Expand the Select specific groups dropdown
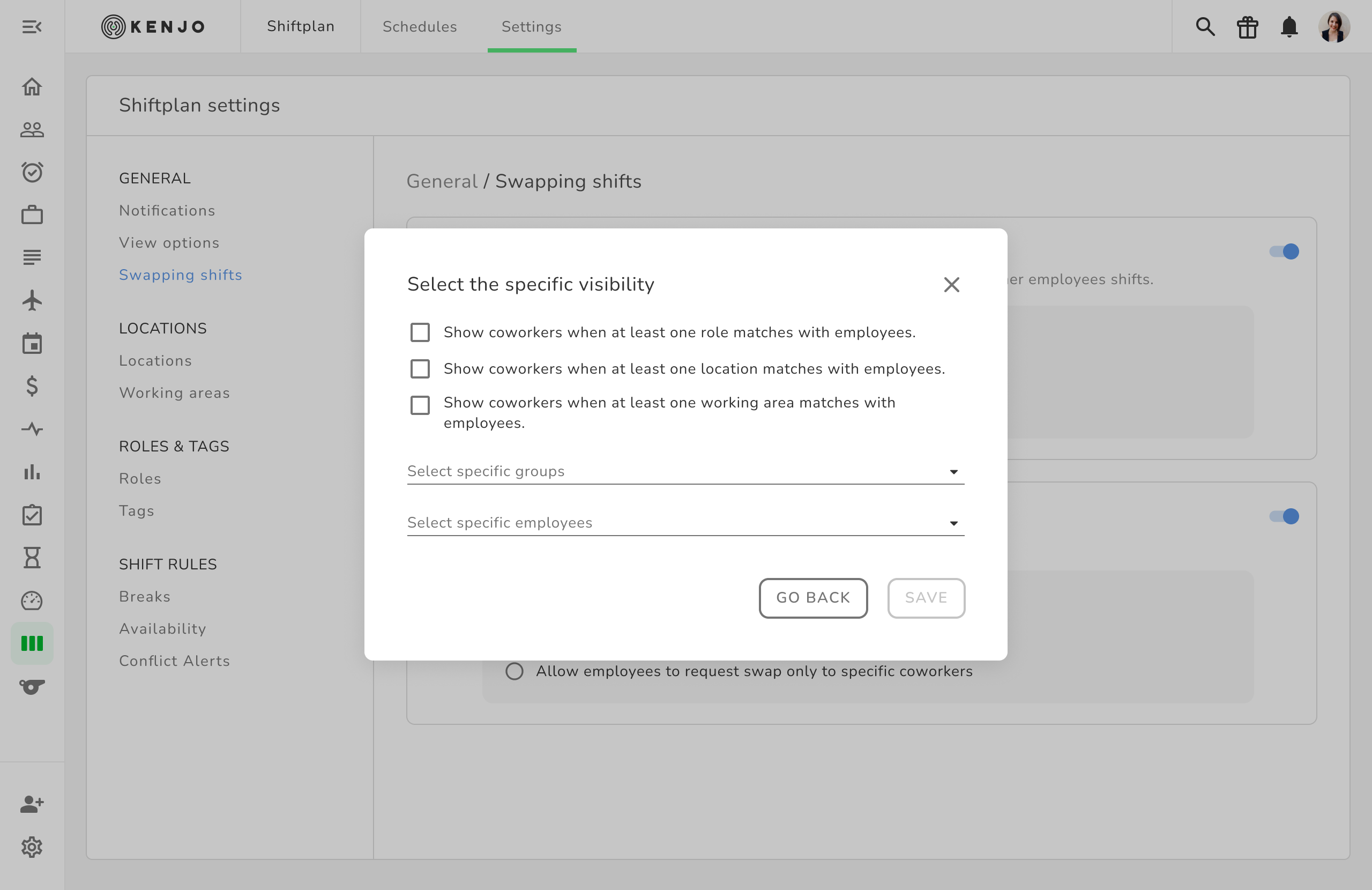The height and width of the screenshot is (890, 1372). point(685,472)
